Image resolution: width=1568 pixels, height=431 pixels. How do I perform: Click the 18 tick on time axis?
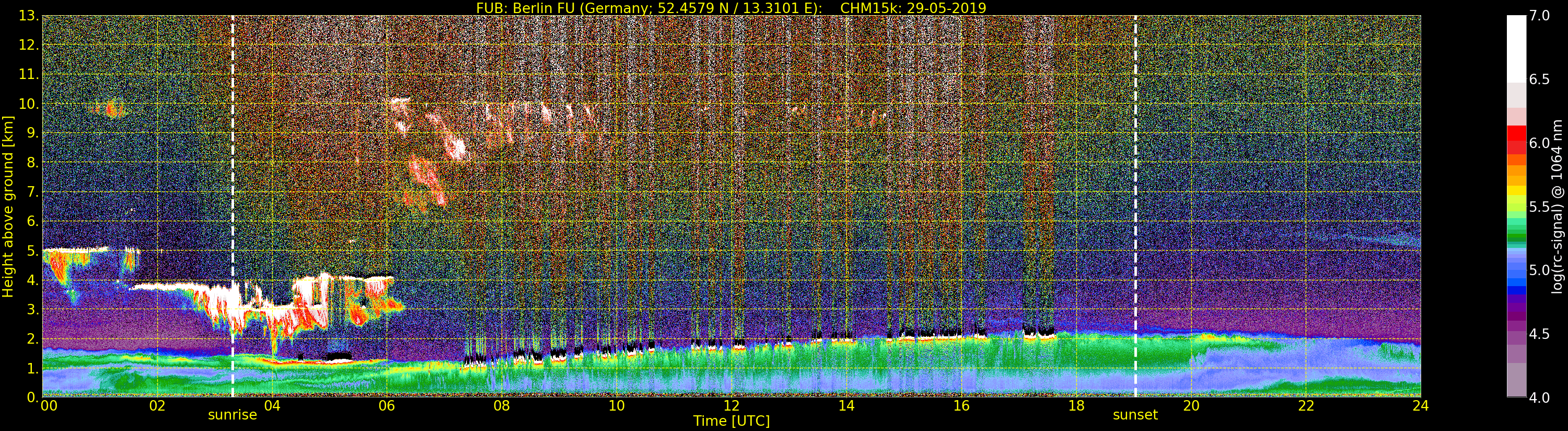tap(1076, 406)
